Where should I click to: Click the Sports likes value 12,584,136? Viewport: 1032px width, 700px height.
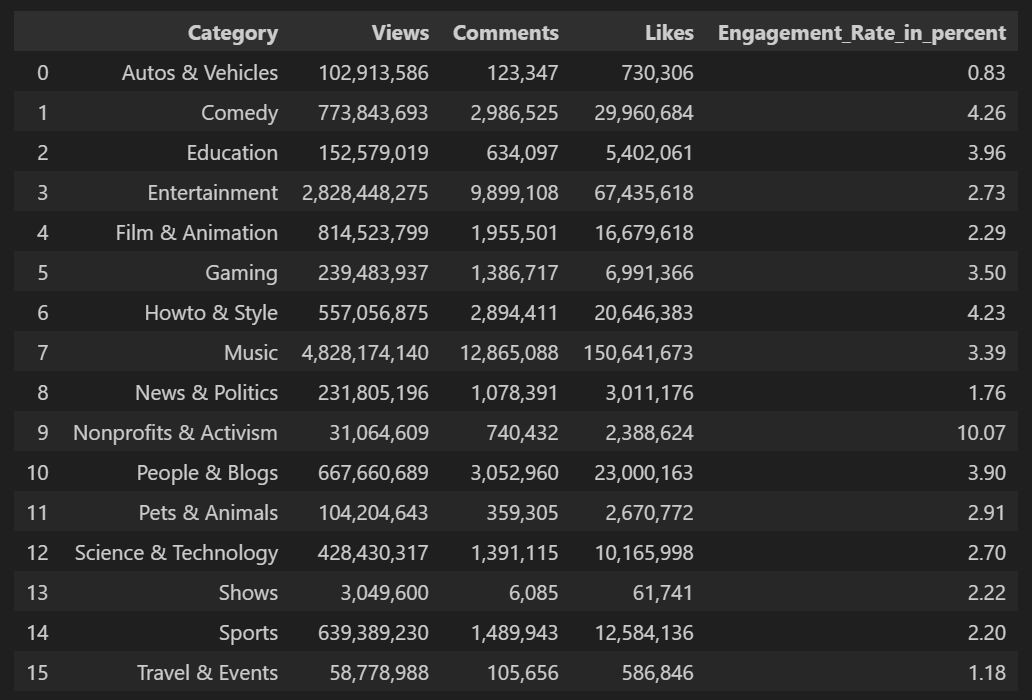643,633
